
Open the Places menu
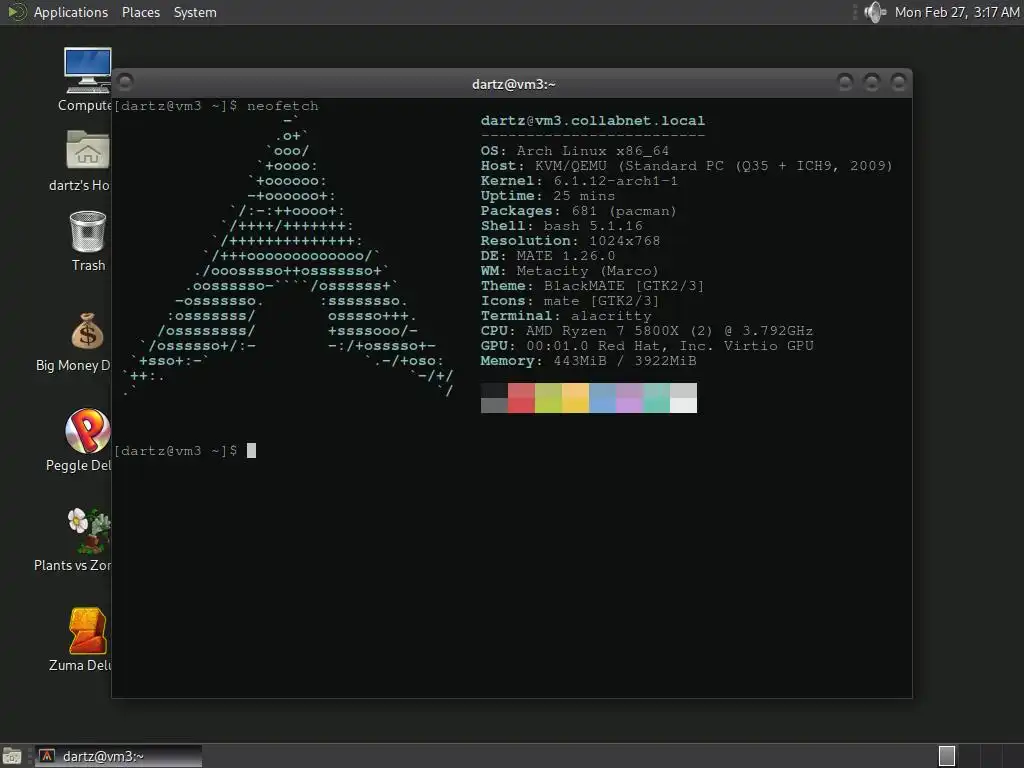[x=141, y=12]
